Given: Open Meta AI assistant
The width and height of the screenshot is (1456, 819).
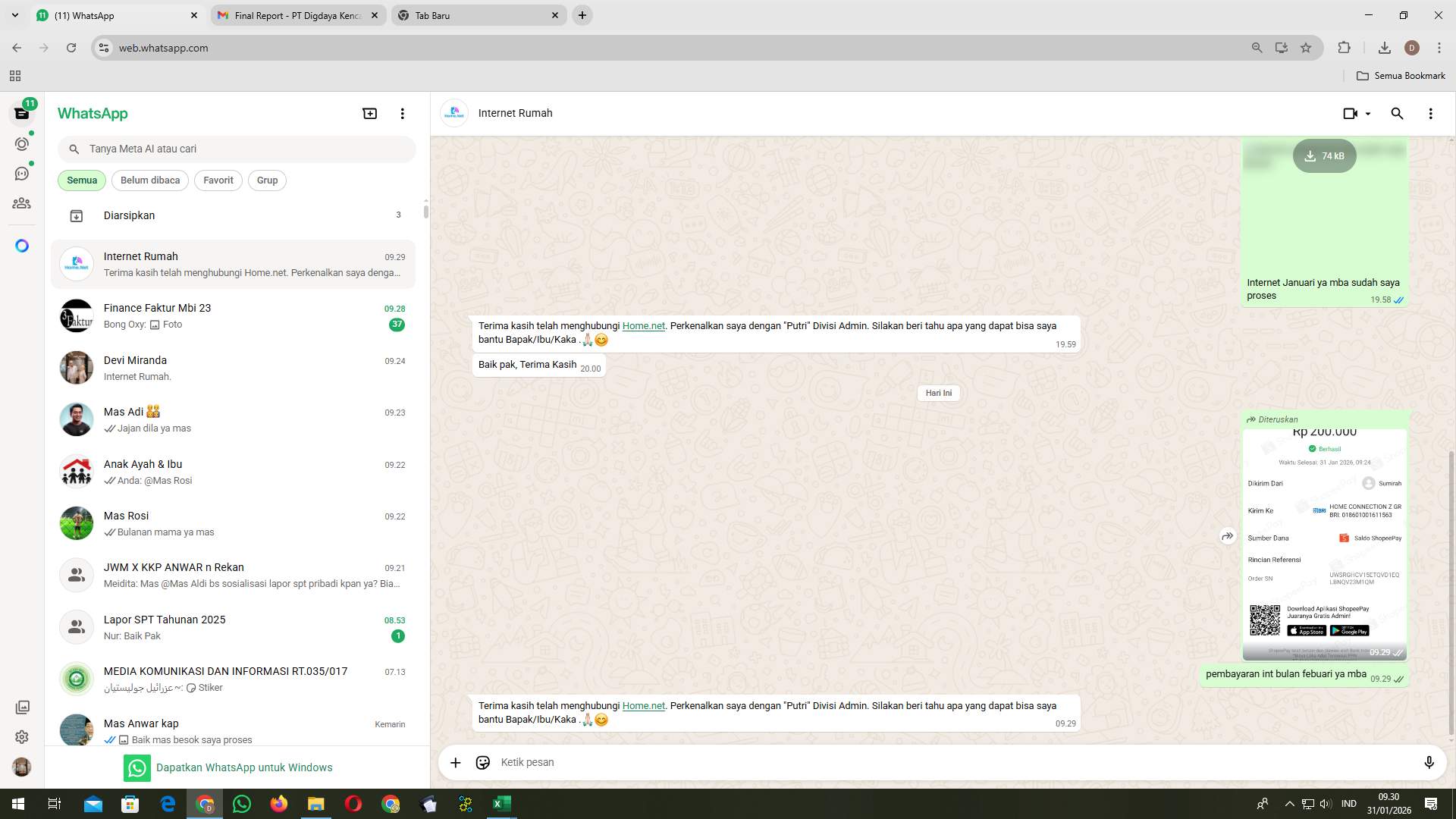Looking at the screenshot, I should 22,246.
